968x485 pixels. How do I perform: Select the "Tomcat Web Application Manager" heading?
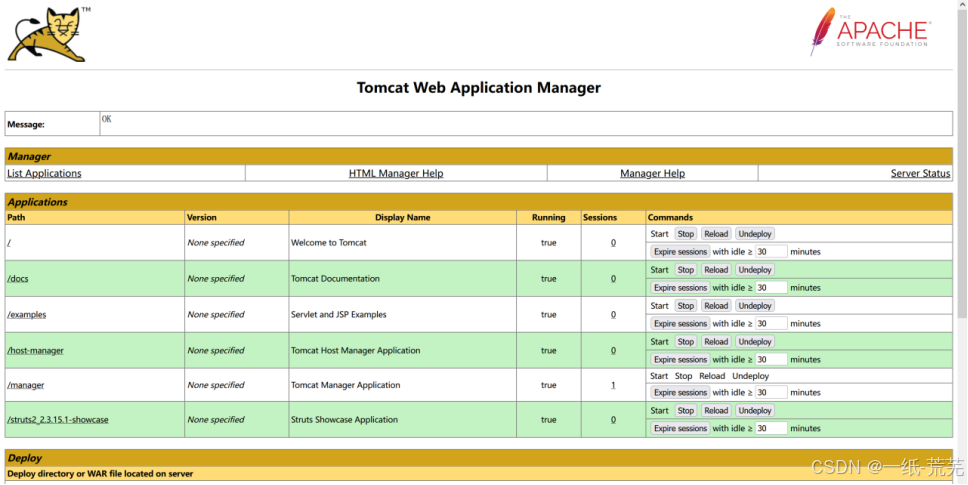[478, 88]
